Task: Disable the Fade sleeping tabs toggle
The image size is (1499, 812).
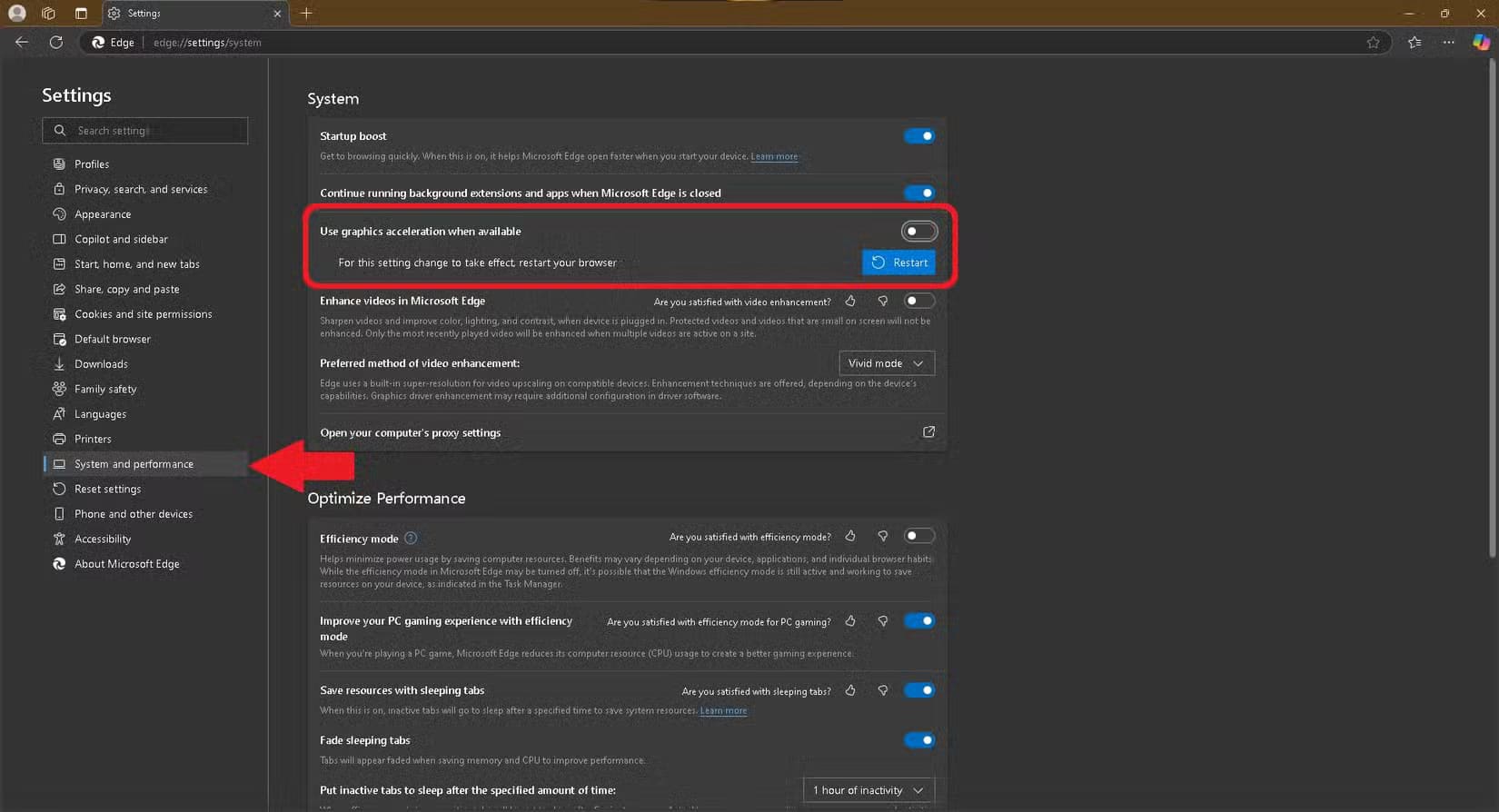Action: tap(918, 740)
